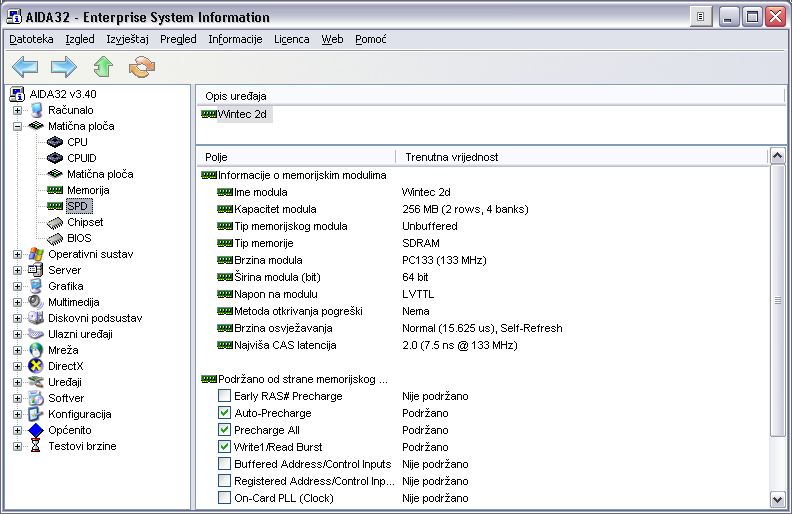Click the blue Back arrow toolbar icon
This screenshot has height=514, width=792.
click(25, 67)
